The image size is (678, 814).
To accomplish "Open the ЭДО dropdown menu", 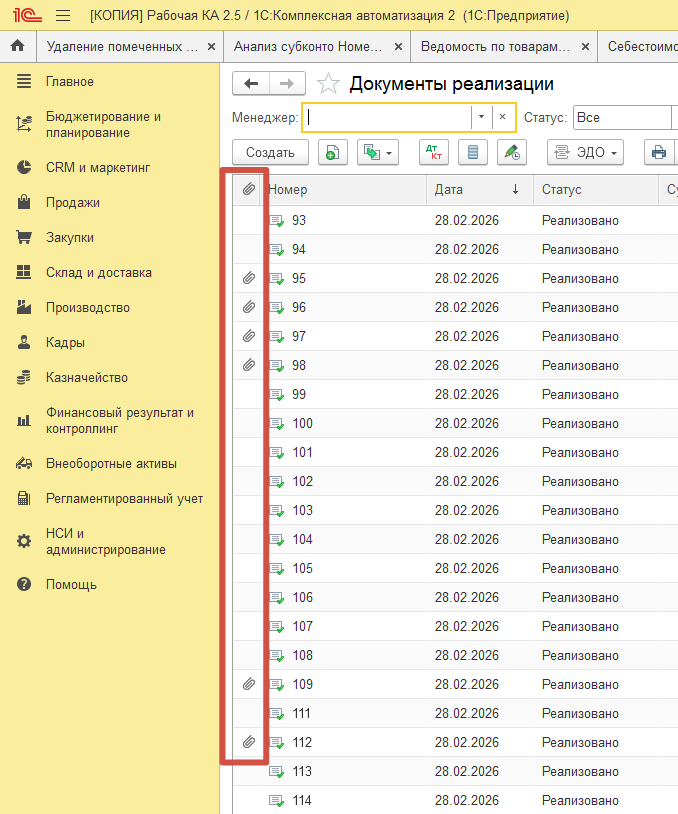I will click(585, 153).
